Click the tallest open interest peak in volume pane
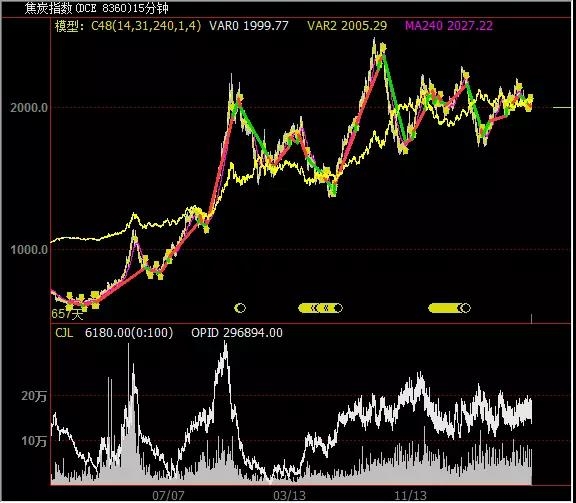Screen dimensions: 576x503 coord(225,345)
